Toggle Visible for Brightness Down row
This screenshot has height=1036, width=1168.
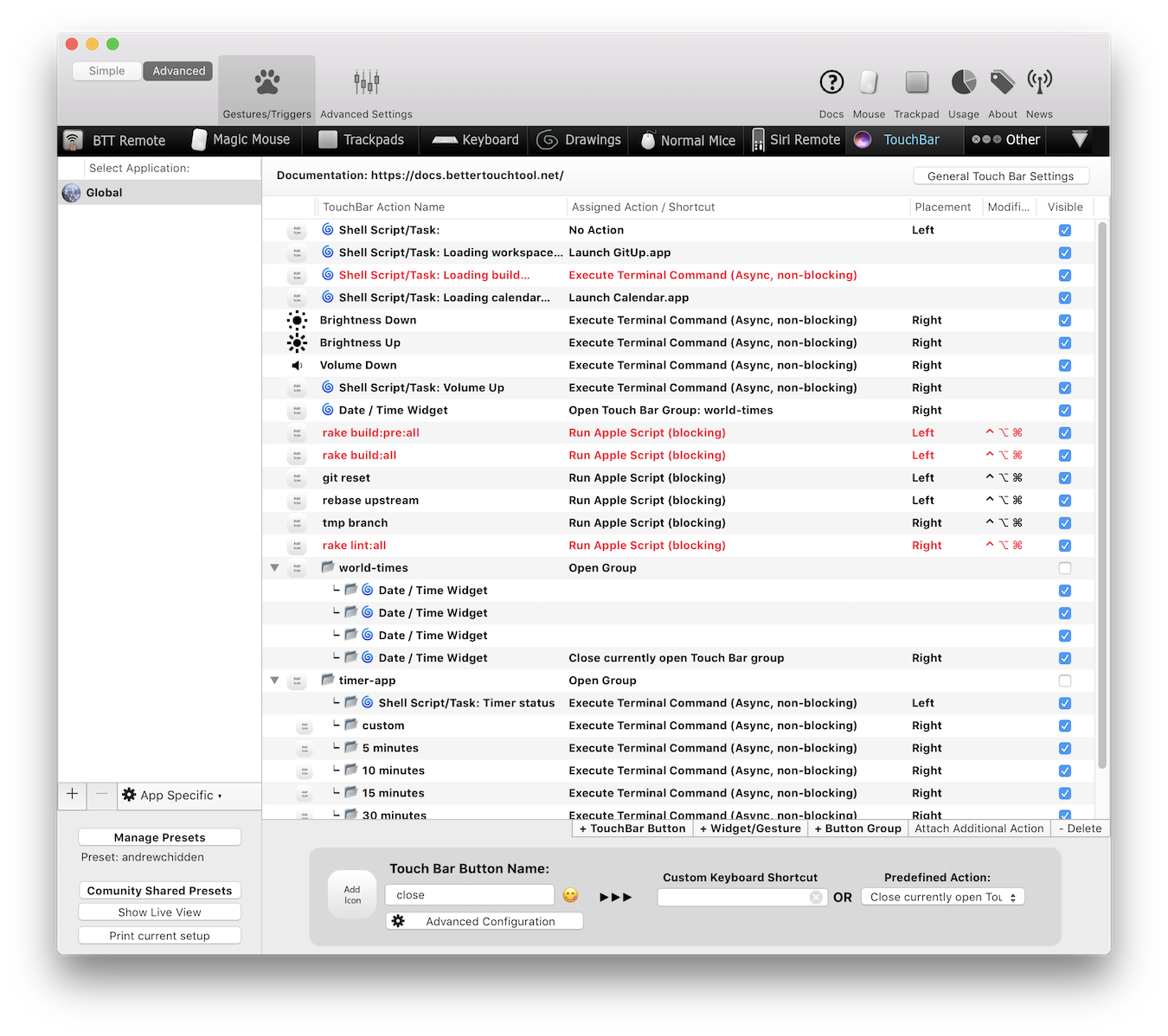point(1065,320)
